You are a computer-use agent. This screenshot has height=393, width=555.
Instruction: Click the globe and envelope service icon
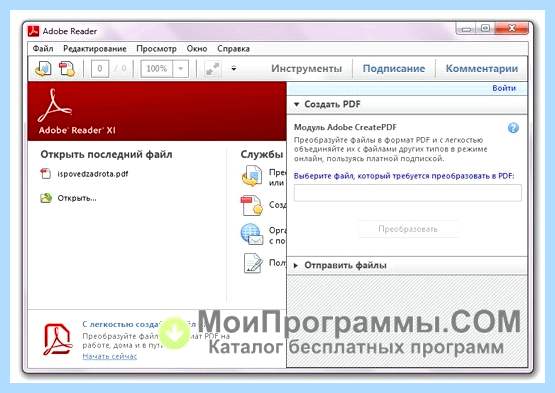tap(252, 234)
